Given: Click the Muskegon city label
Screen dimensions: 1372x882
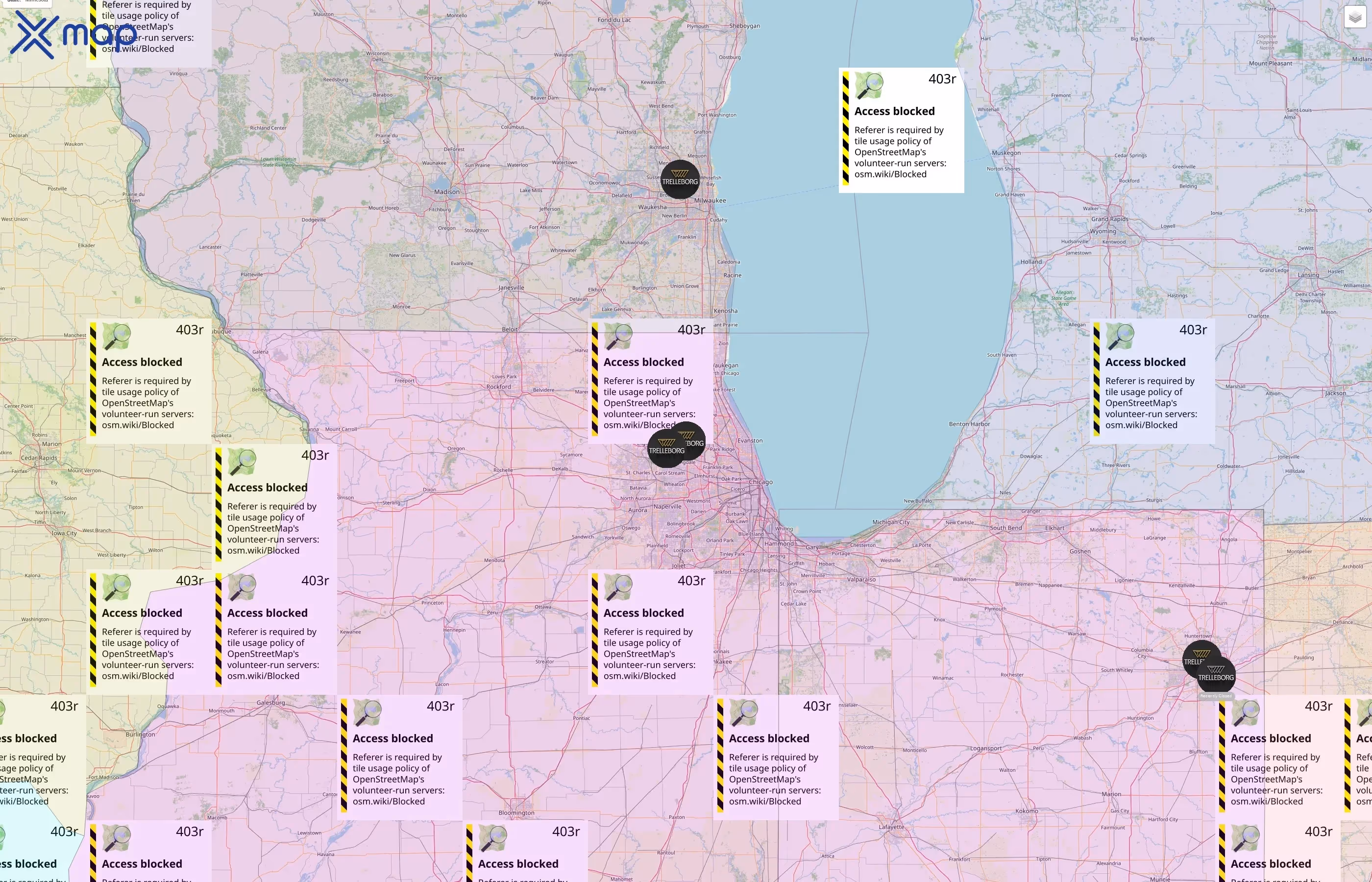Looking at the screenshot, I should click(x=1006, y=153).
